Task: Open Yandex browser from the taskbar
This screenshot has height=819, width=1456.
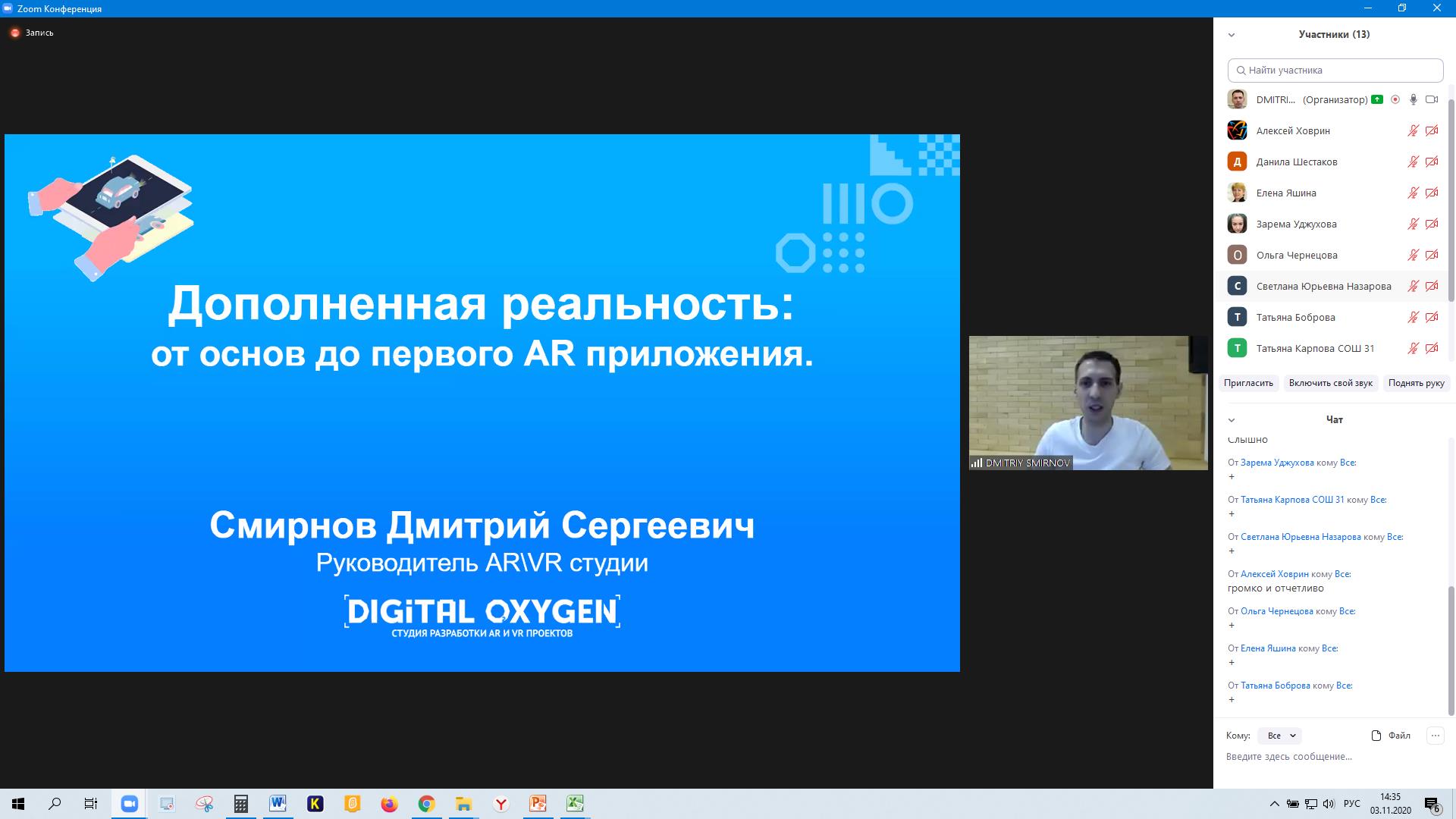Action: point(500,804)
